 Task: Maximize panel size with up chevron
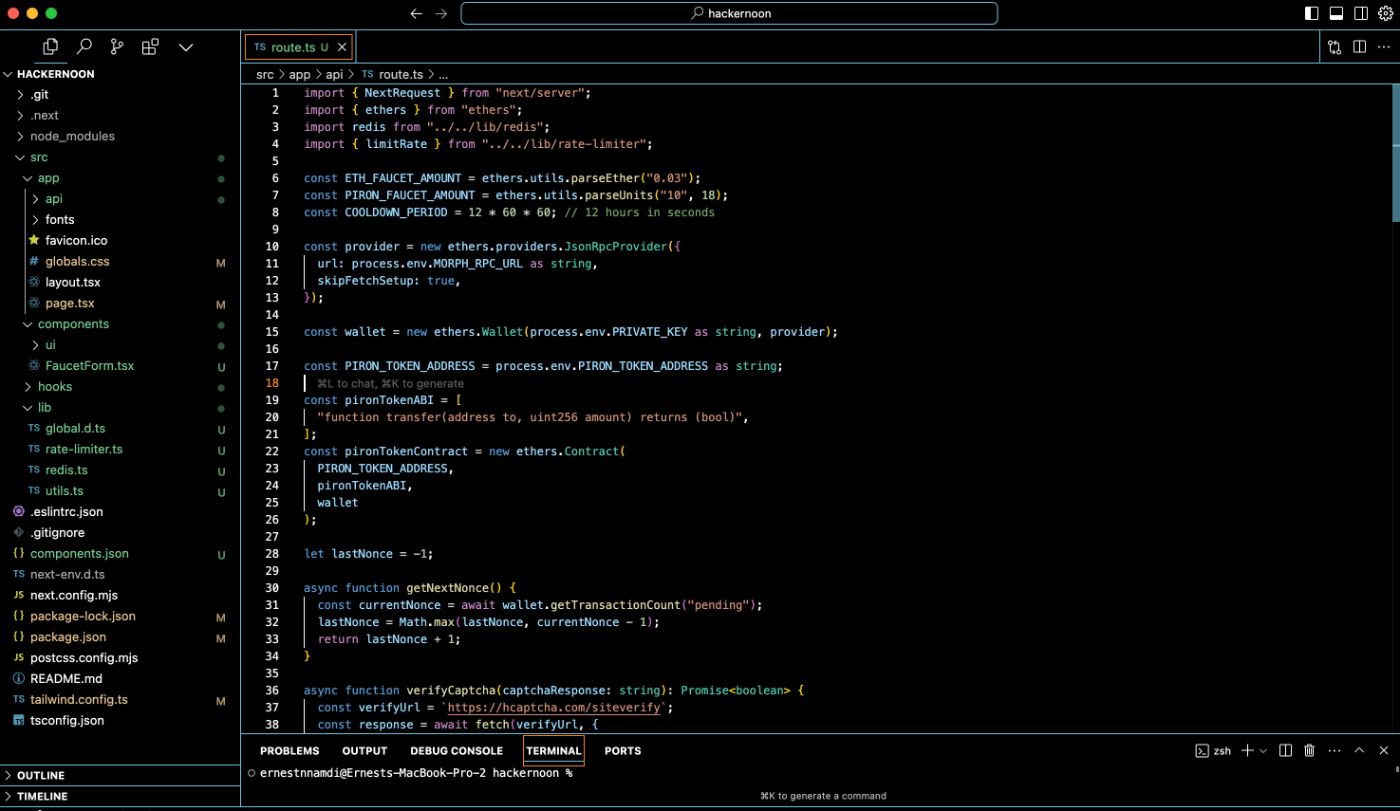[1359, 751]
